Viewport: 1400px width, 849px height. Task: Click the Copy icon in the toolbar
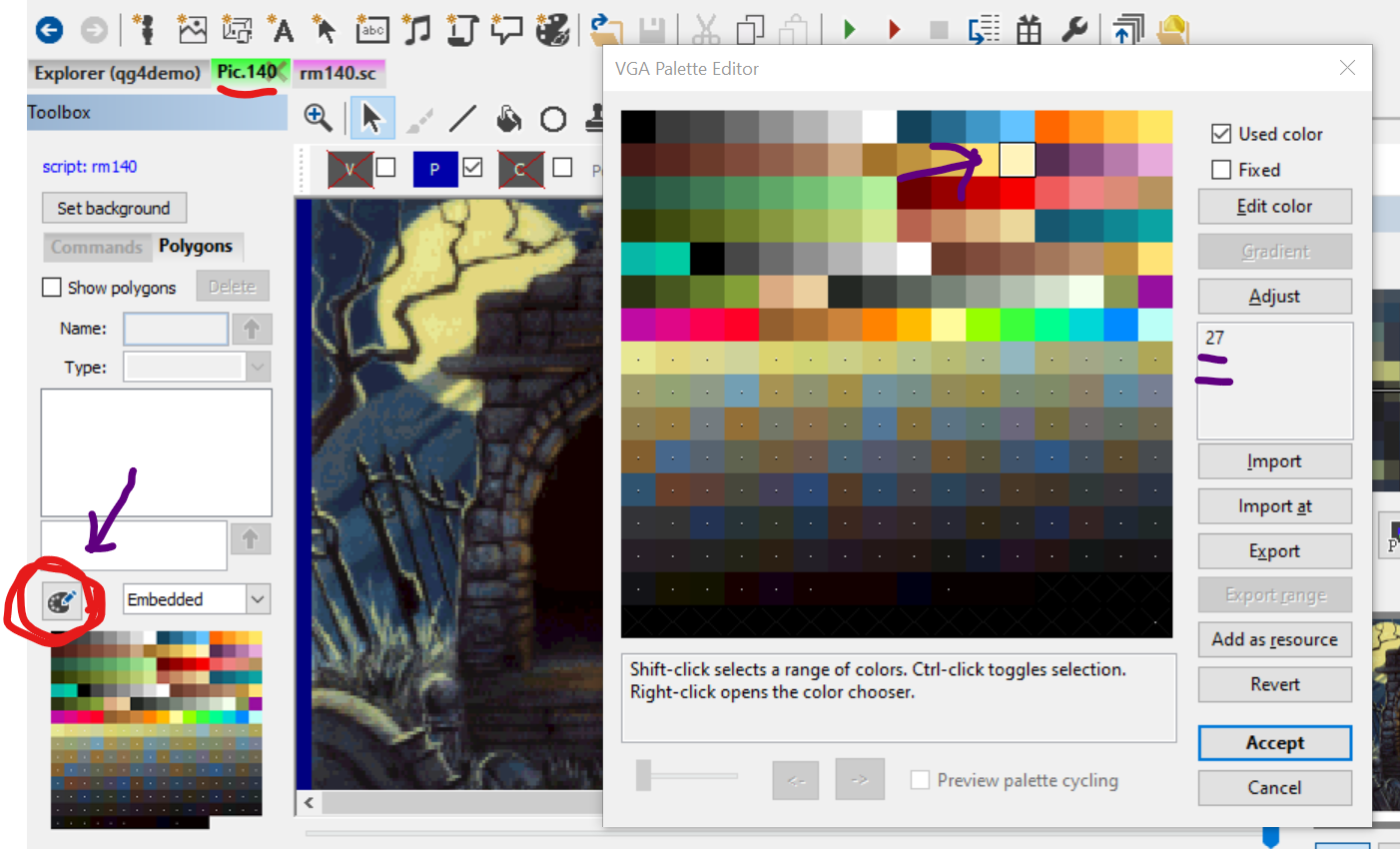[x=749, y=30]
